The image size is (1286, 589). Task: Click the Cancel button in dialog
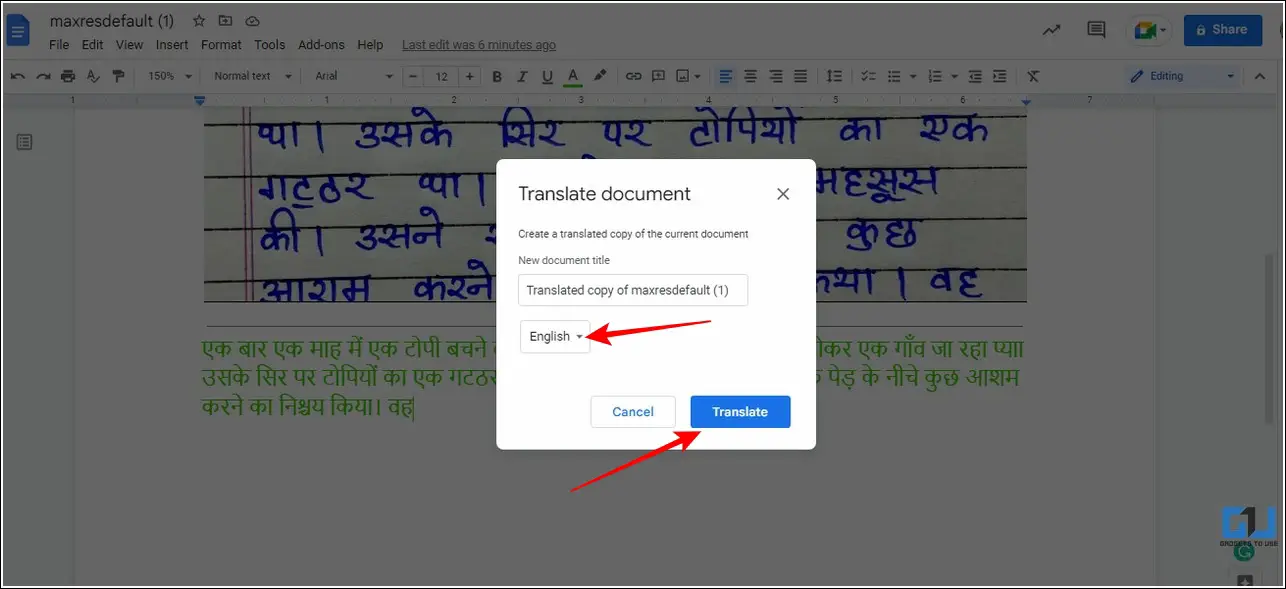[633, 412]
